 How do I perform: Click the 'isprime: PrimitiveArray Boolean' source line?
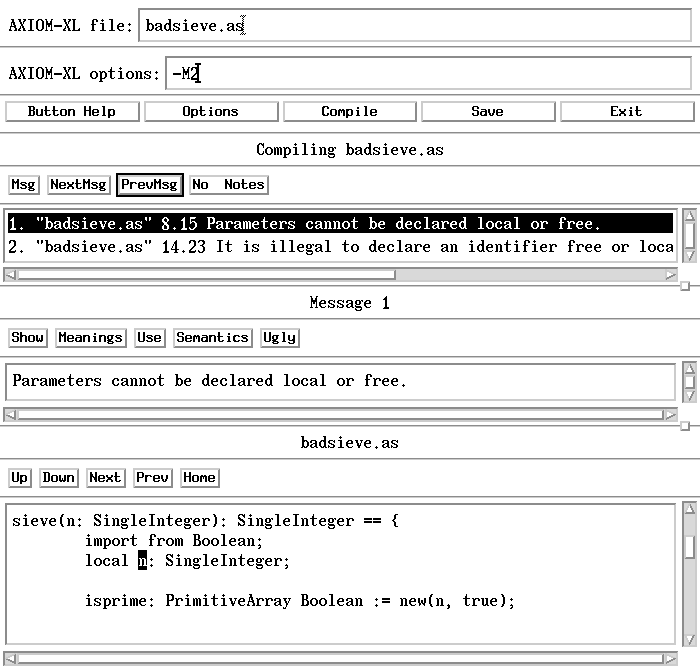click(x=300, y=601)
